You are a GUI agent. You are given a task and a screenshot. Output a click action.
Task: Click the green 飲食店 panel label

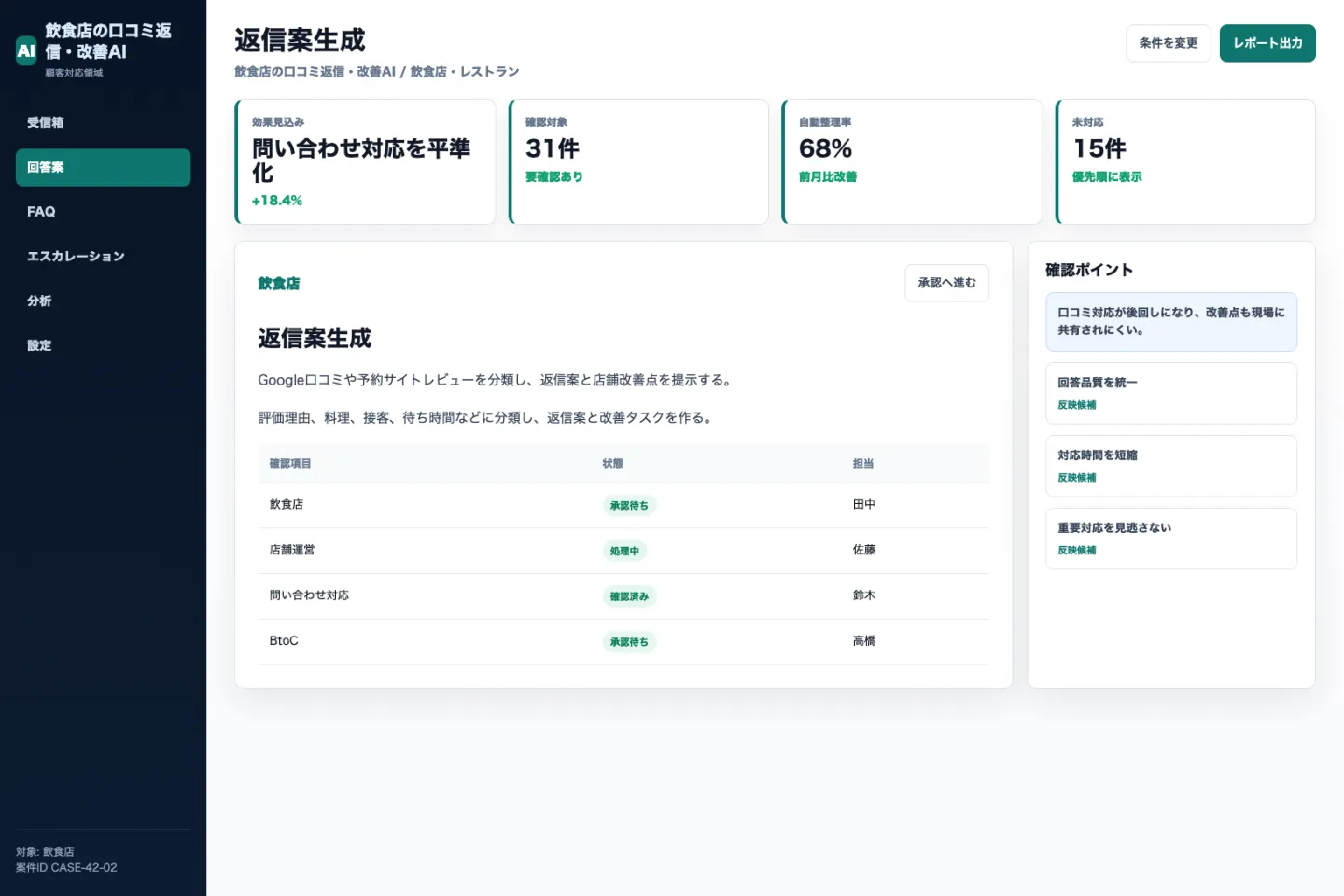pyautogui.click(x=279, y=284)
